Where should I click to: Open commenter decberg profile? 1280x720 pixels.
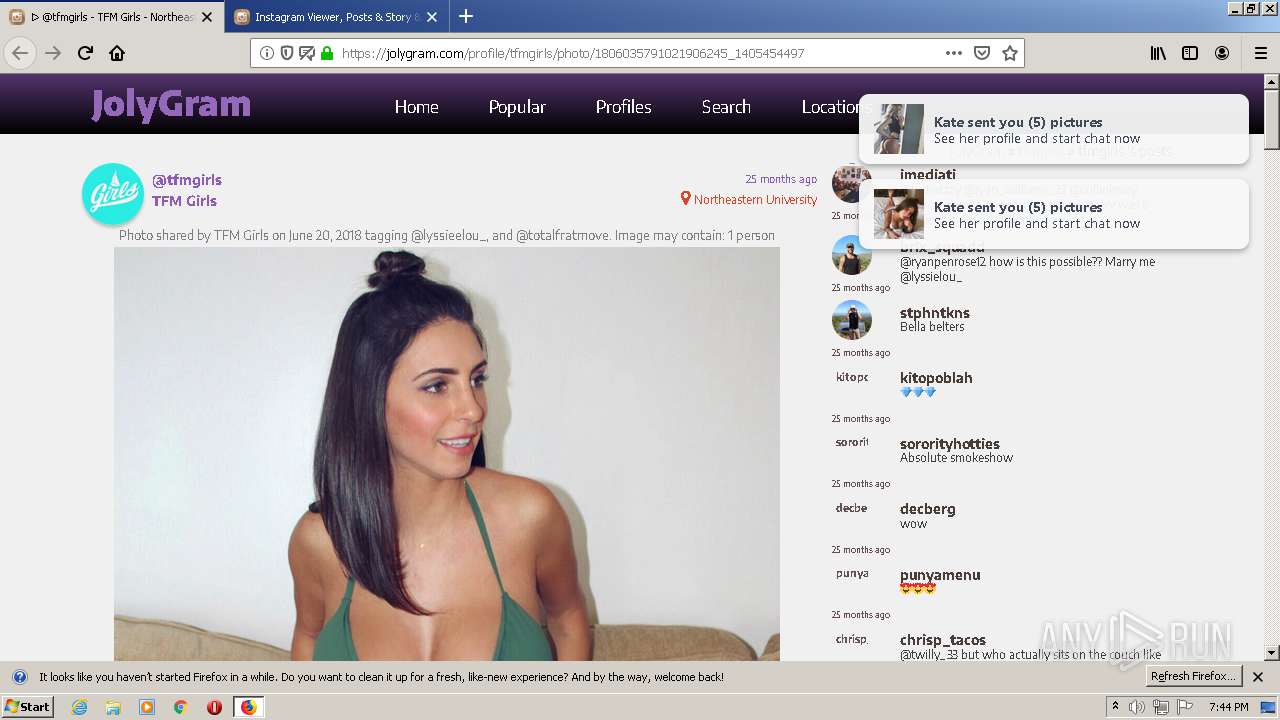coord(928,509)
